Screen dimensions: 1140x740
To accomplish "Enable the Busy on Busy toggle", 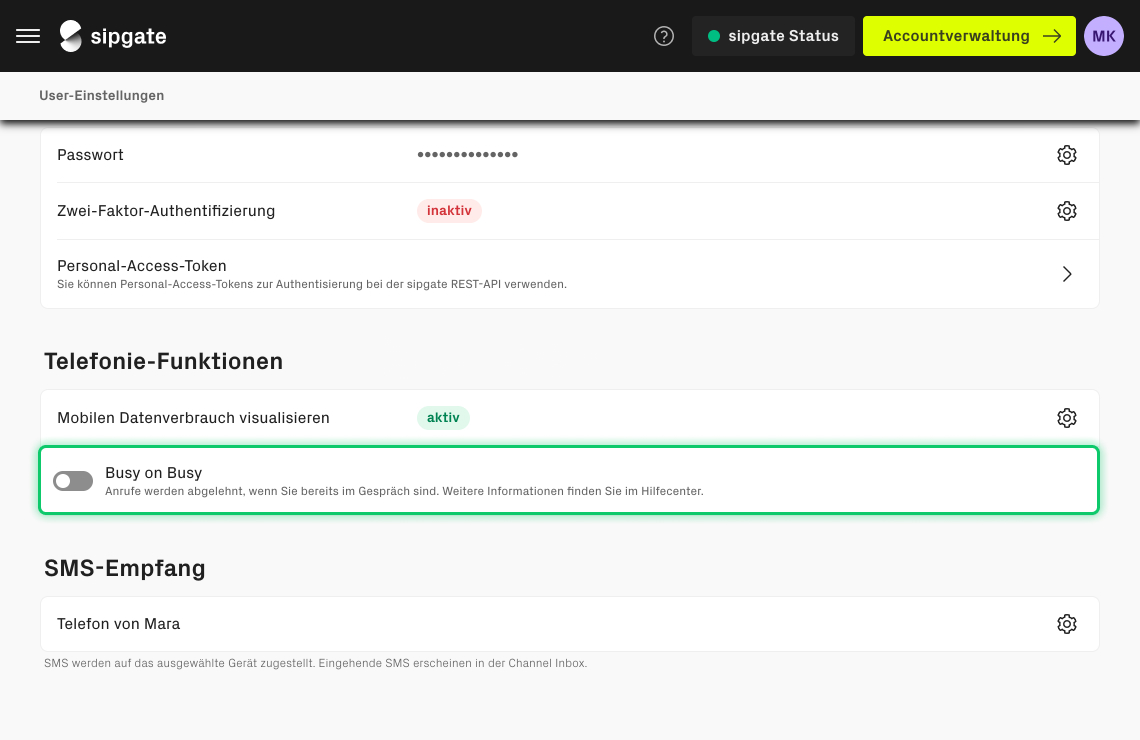I will coord(73,481).
